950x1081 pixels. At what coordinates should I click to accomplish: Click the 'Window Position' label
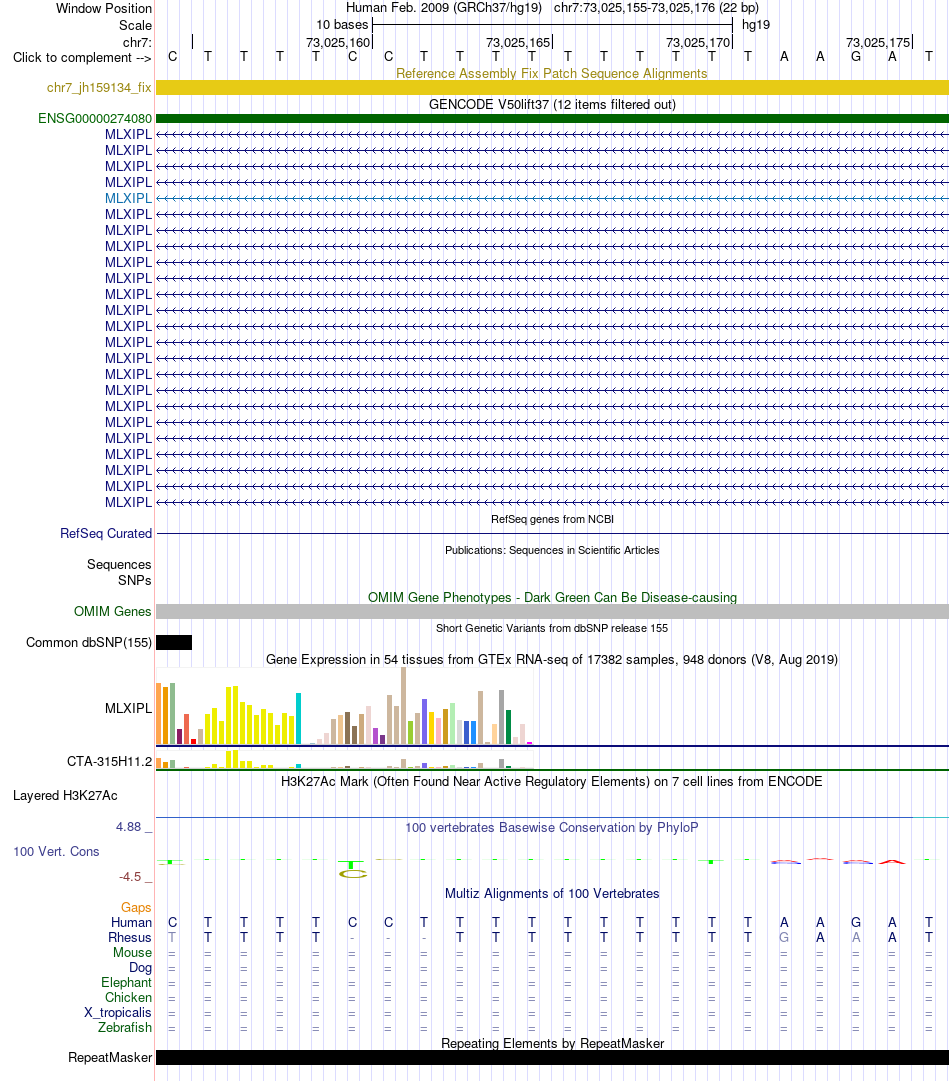[x=103, y=8]
